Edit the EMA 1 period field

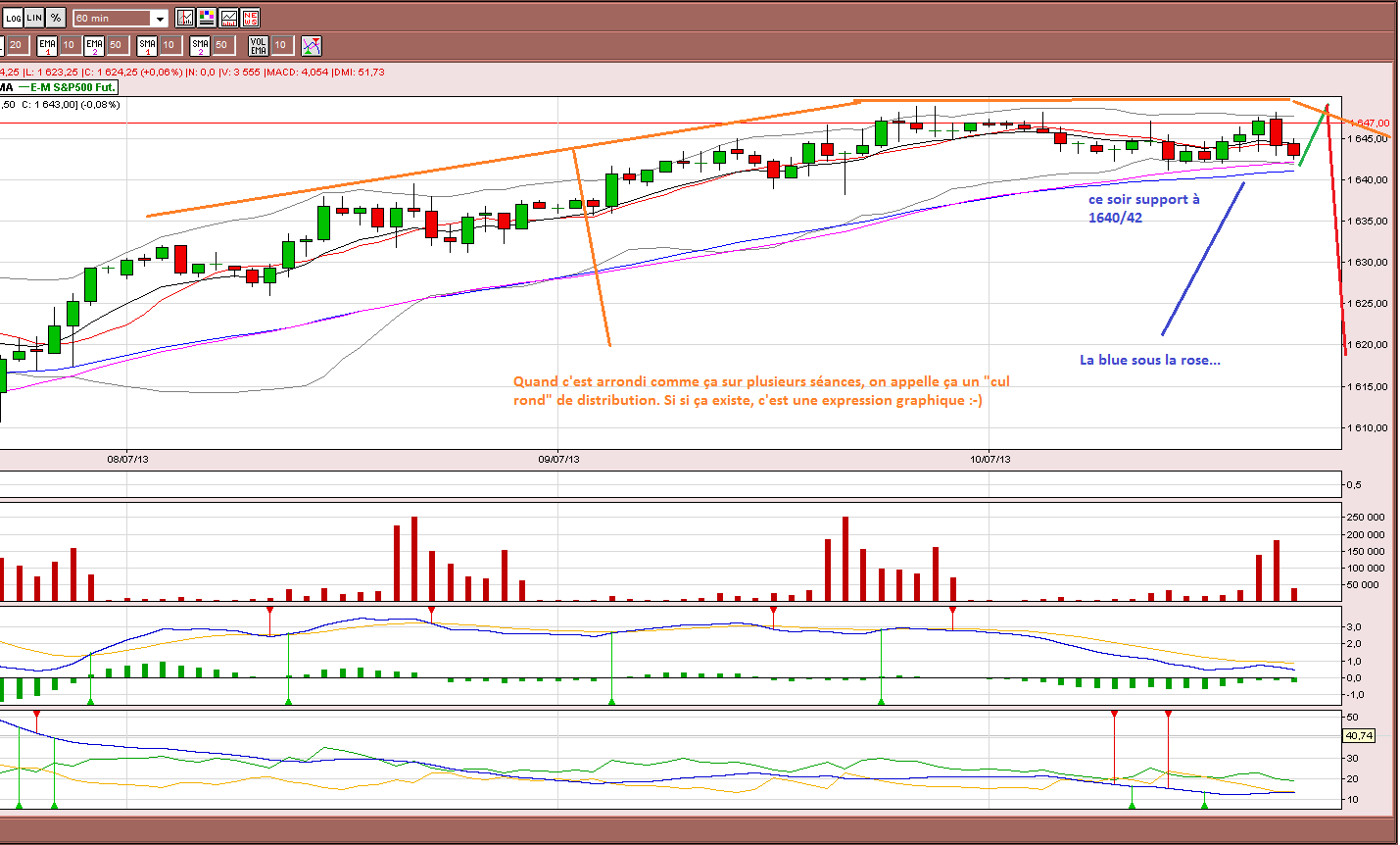pos(70,45)
